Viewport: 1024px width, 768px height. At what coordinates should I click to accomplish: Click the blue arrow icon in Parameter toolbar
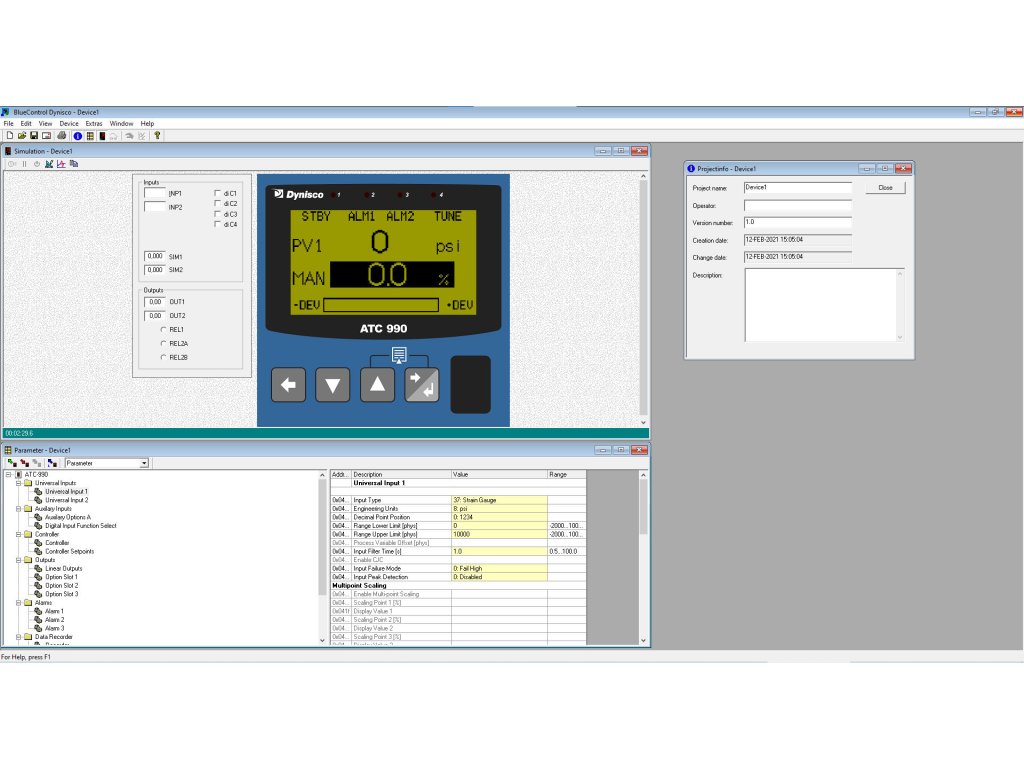click(x=52, y=463)
